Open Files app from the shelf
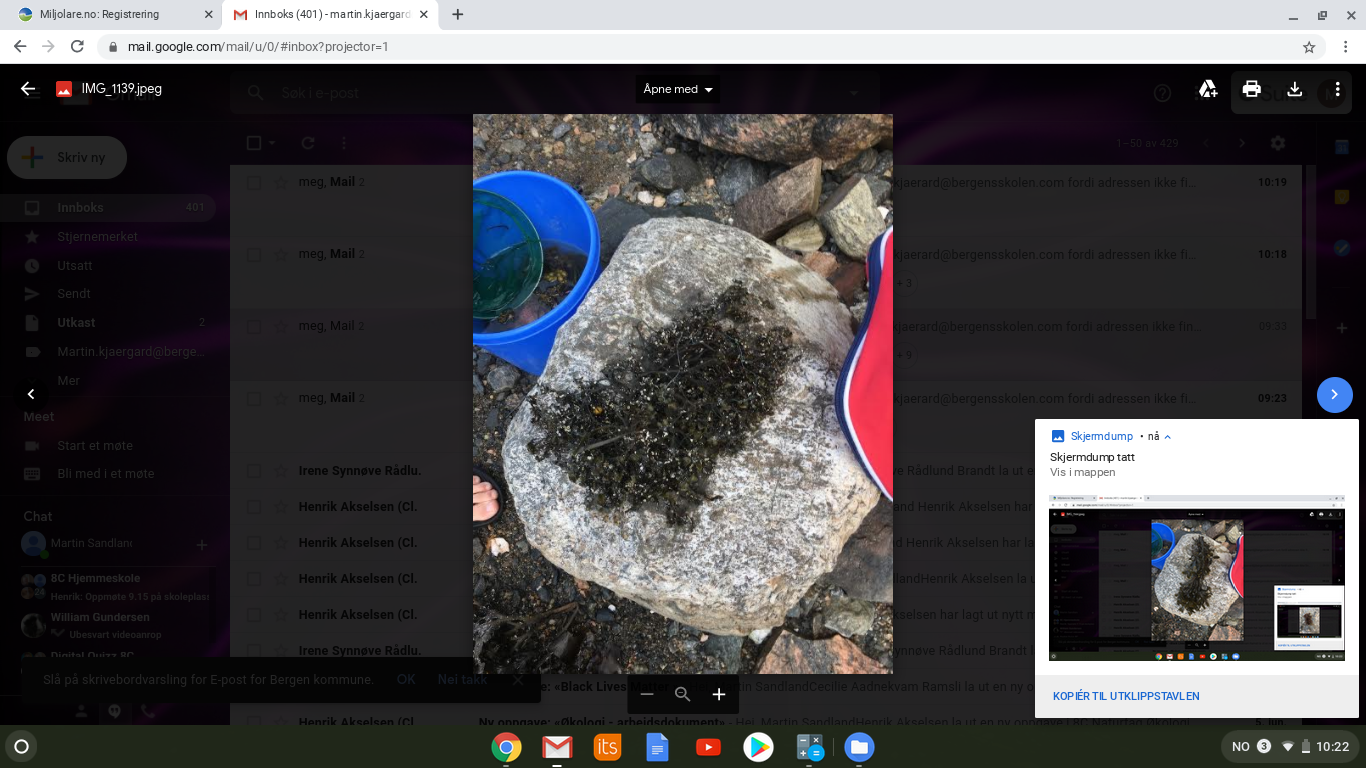The width and height of the screenshot is (1366, 768). [859, 747]
